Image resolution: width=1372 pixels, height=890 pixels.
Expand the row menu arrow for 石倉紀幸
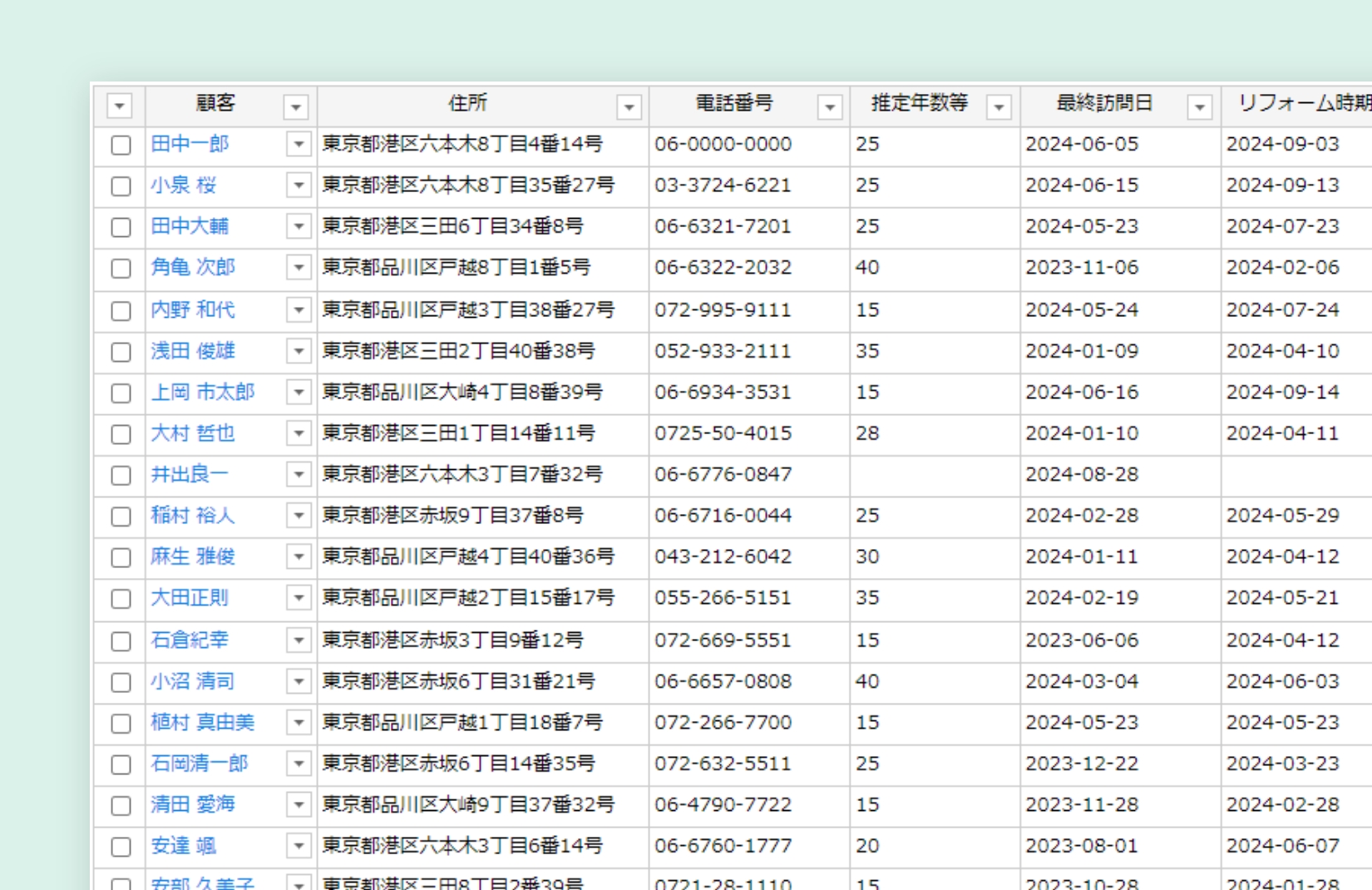(x=299, y=640)
